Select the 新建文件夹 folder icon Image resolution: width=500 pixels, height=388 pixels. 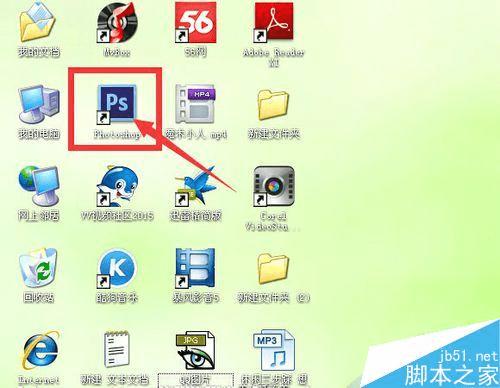point(273,105)
